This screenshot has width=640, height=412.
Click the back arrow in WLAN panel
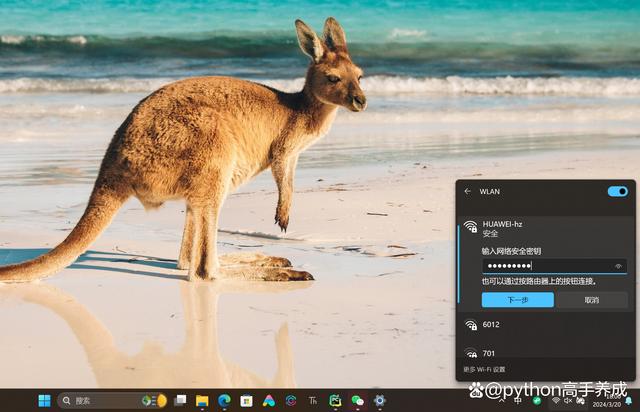467,191
